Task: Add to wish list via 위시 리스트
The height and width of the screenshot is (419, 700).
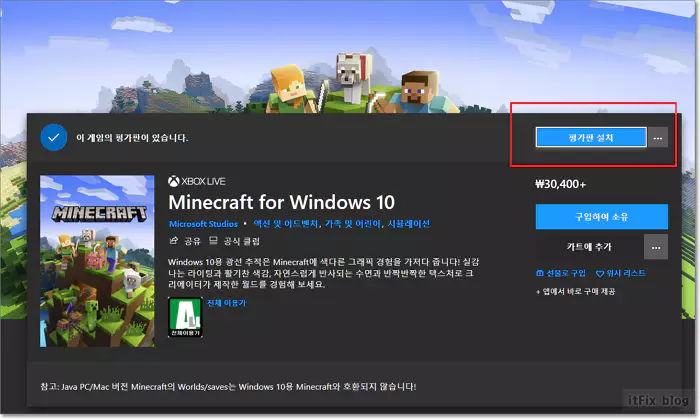Action: pos(621,273)
